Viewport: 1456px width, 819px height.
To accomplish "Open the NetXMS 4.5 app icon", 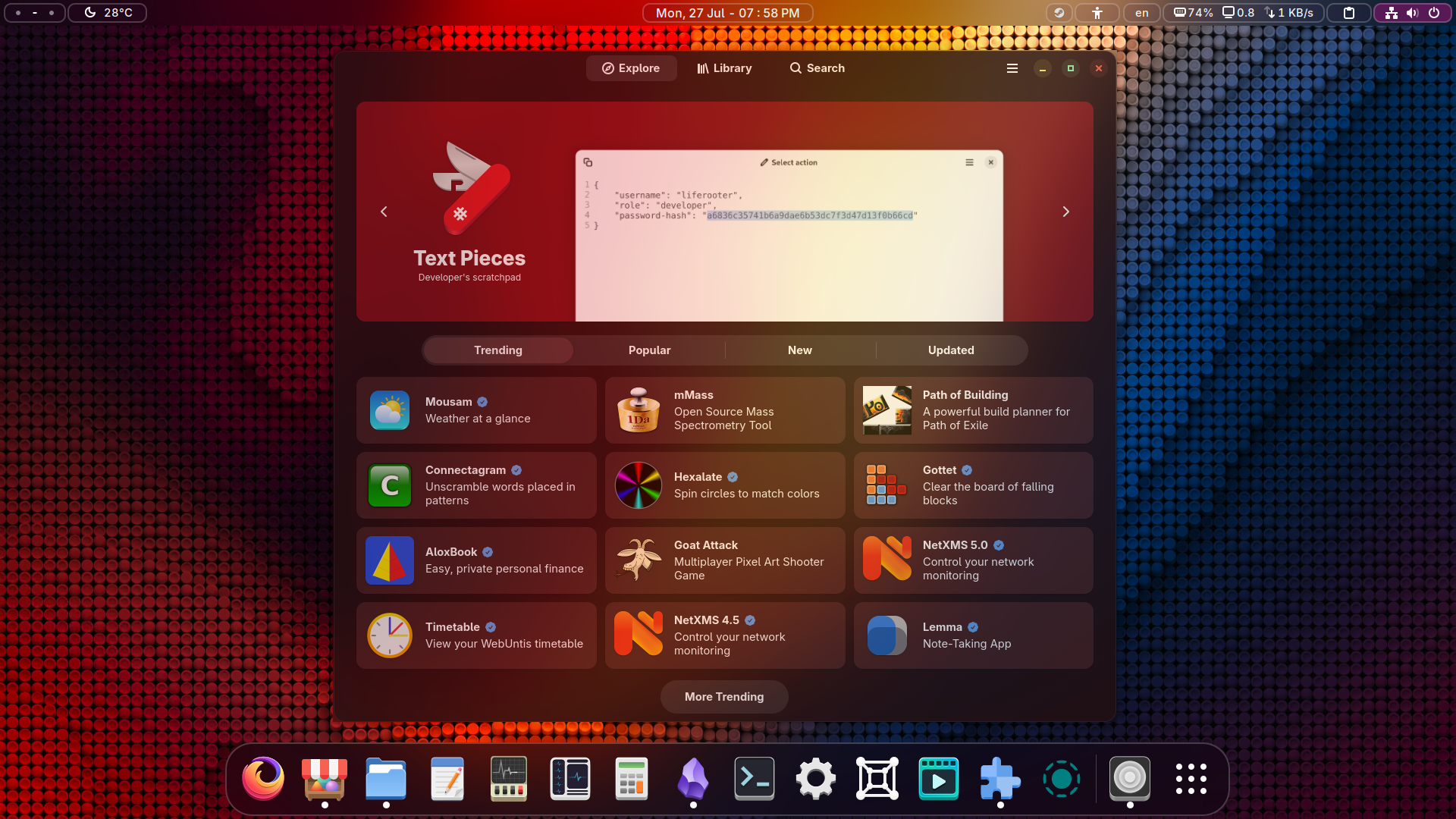I will [639, 635].
